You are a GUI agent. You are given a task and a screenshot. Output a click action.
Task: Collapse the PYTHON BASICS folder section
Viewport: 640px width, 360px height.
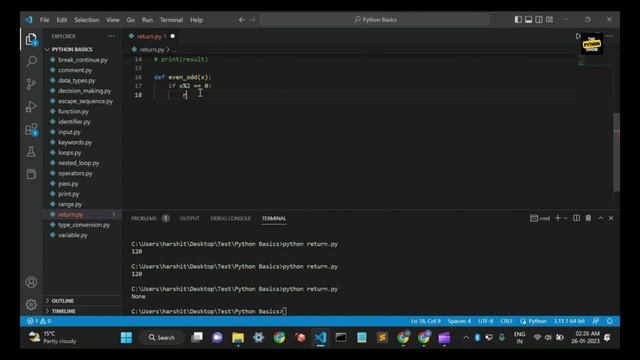(x=72, y=49)
